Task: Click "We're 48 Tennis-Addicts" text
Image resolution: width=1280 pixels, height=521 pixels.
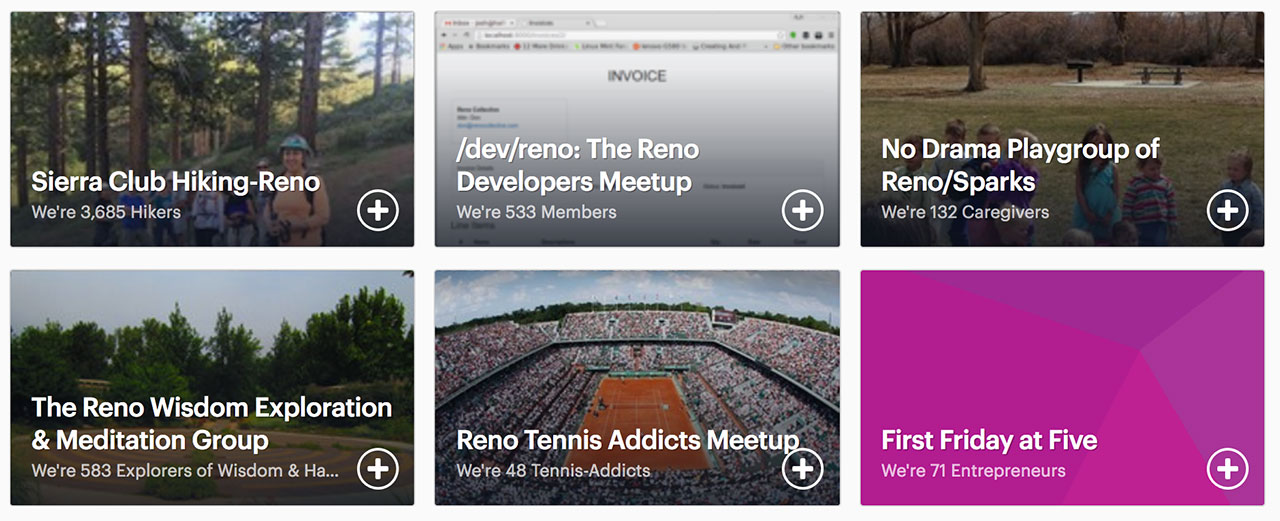Action: (553, 470)
